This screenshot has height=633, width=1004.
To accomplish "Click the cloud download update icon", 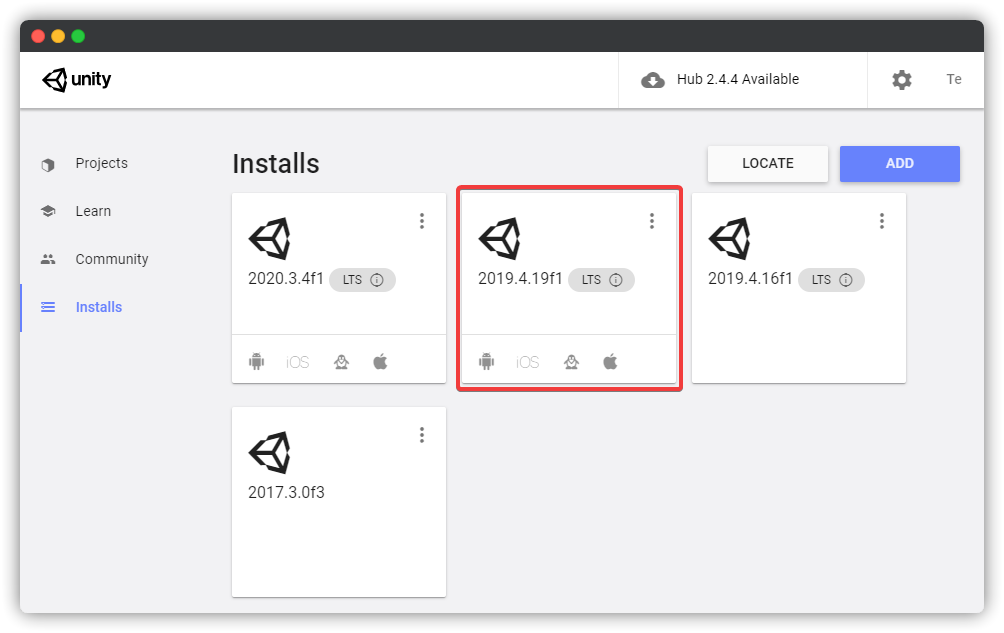I will click(652, 80).
